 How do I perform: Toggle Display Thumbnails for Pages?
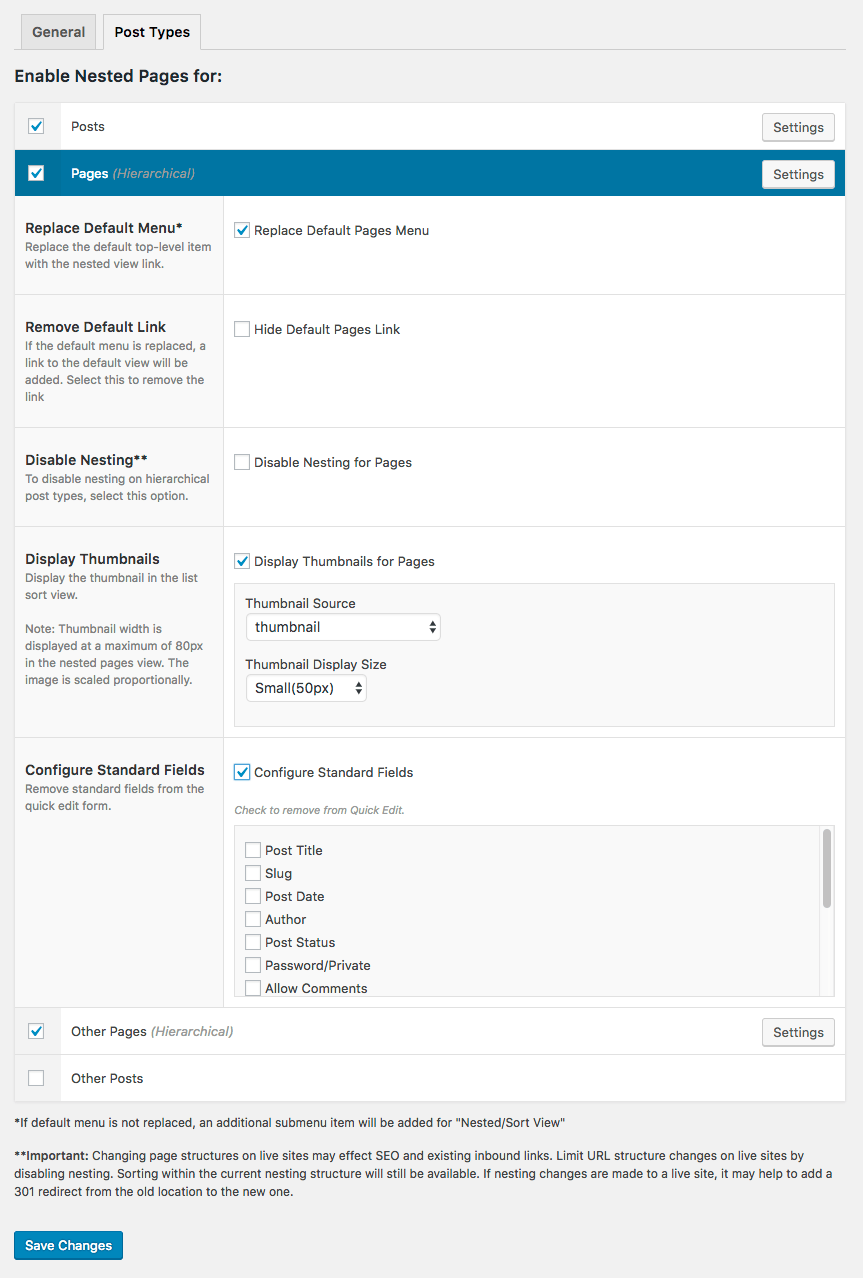tap(242, 561)
